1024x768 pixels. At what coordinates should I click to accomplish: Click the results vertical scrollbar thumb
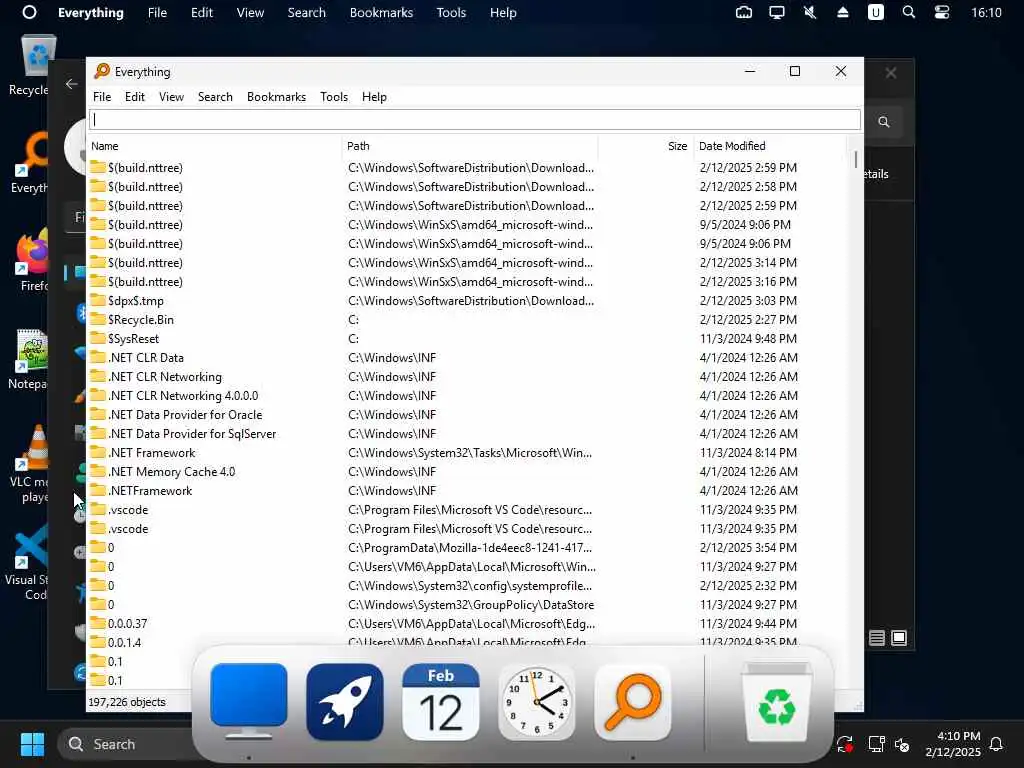coord(856,159)
